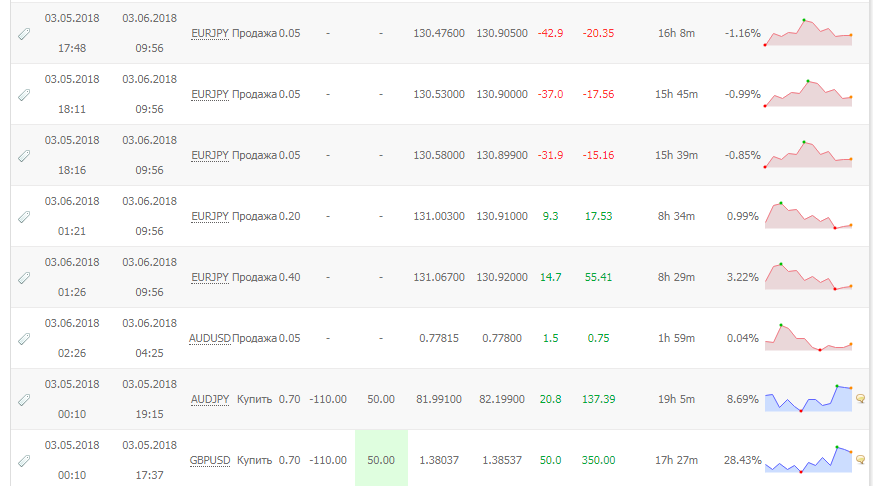Viewport: 873px width, 486px height.
Task: Select the loss value -17.56
Action: coord(599,95)
